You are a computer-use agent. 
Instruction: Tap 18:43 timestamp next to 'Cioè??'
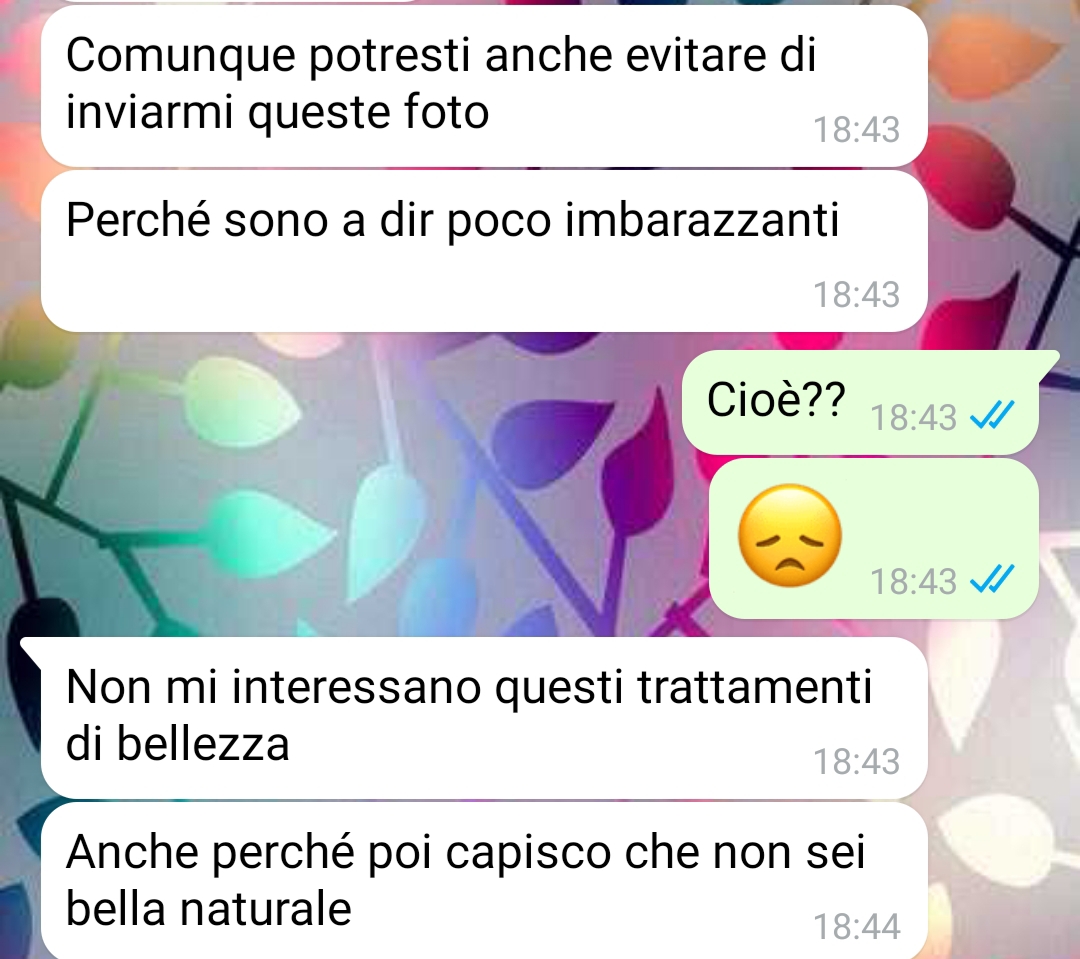coord(913,417)
